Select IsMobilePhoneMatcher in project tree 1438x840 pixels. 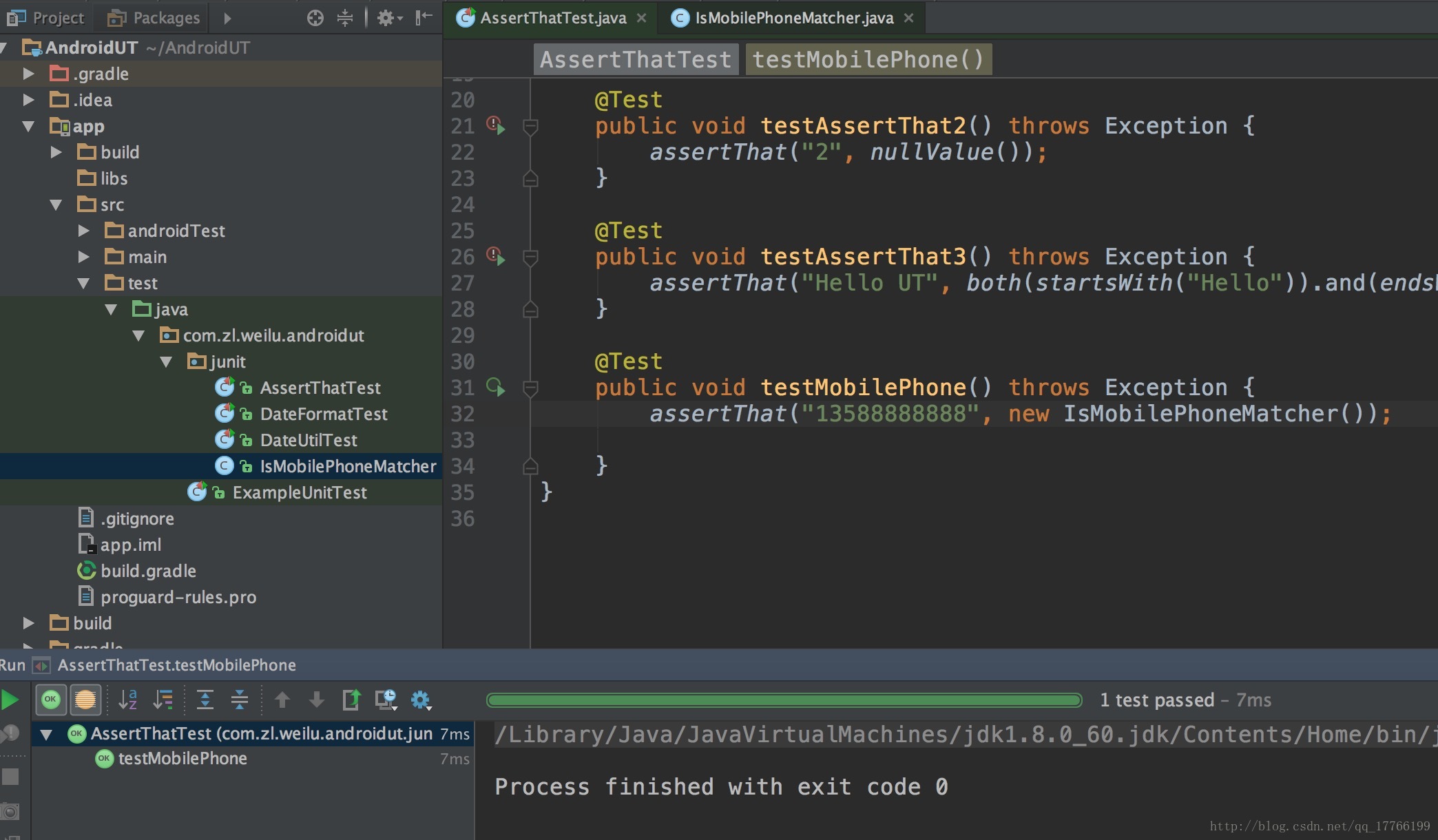pyautogui.click(x=348, y=466)
